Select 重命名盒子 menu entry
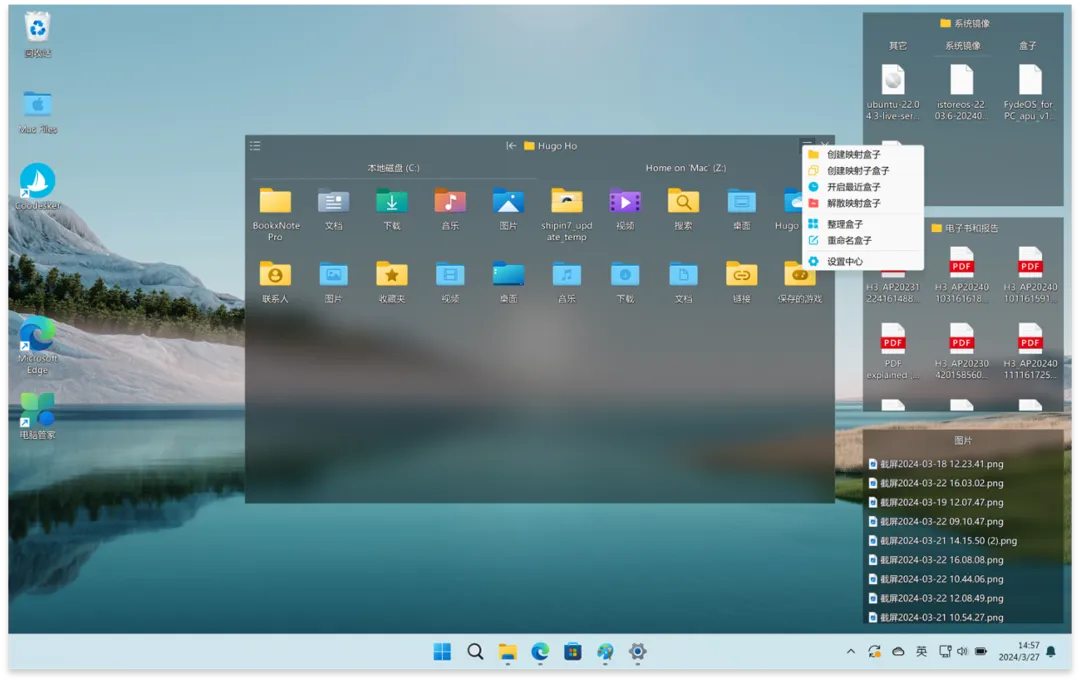The width and height of the screenshot is (1080, 683). click(x=849, y=241)
